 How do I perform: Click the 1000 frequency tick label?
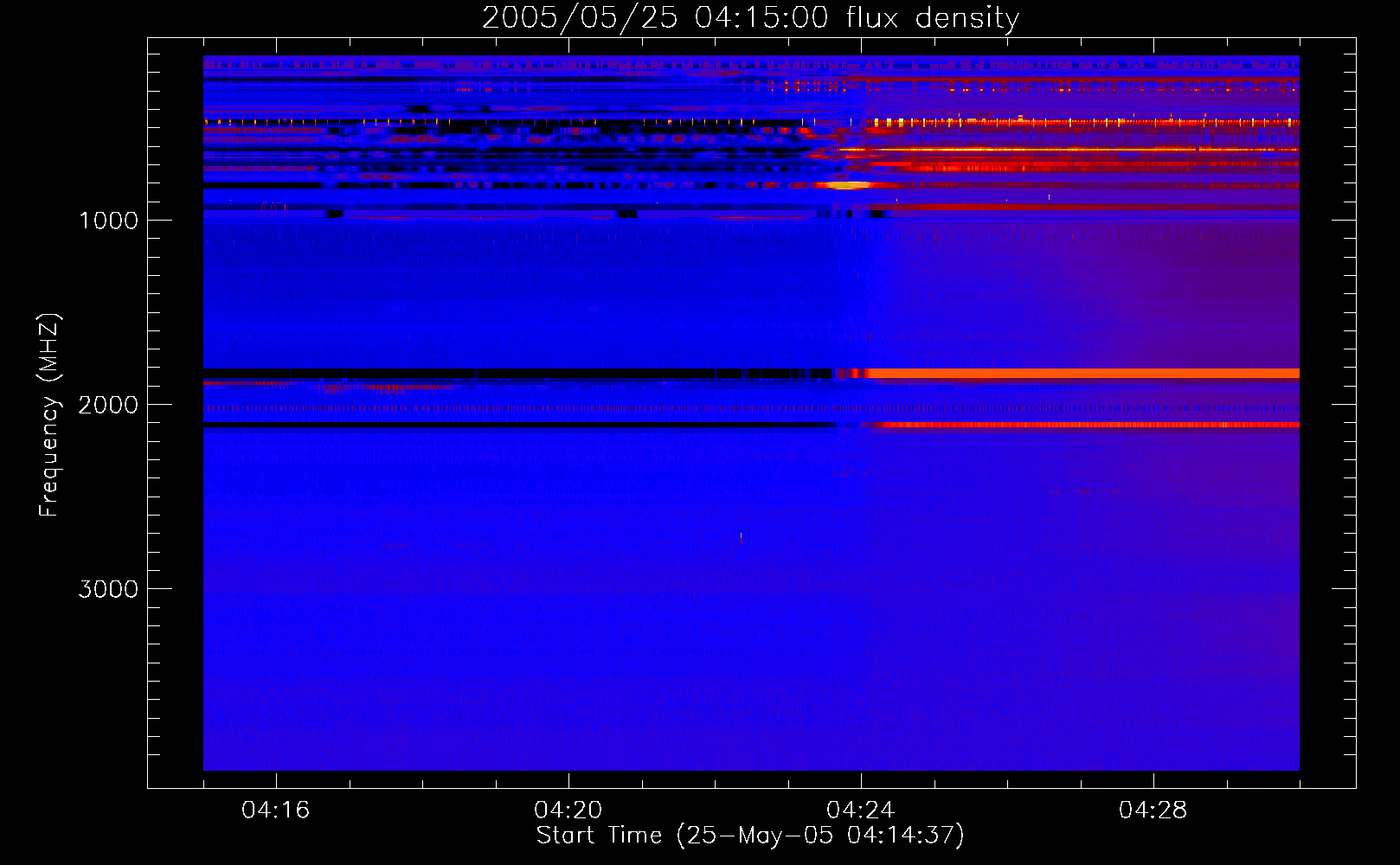tap(108, 221)
